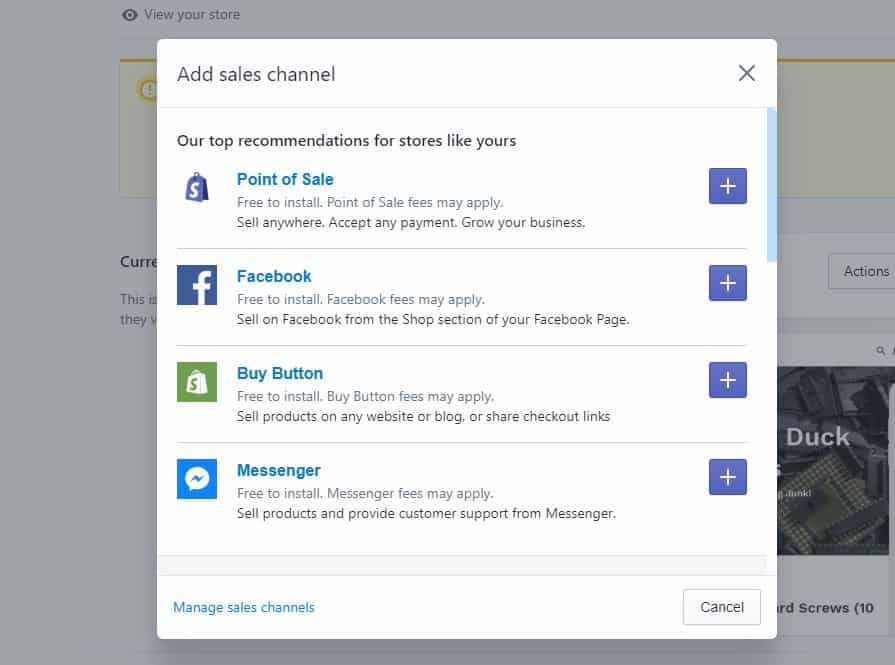Click the 'Our top recommendations for stores like yours' heading
The width and height of the screenshot is (895, 665).
(x=346, y=140)
